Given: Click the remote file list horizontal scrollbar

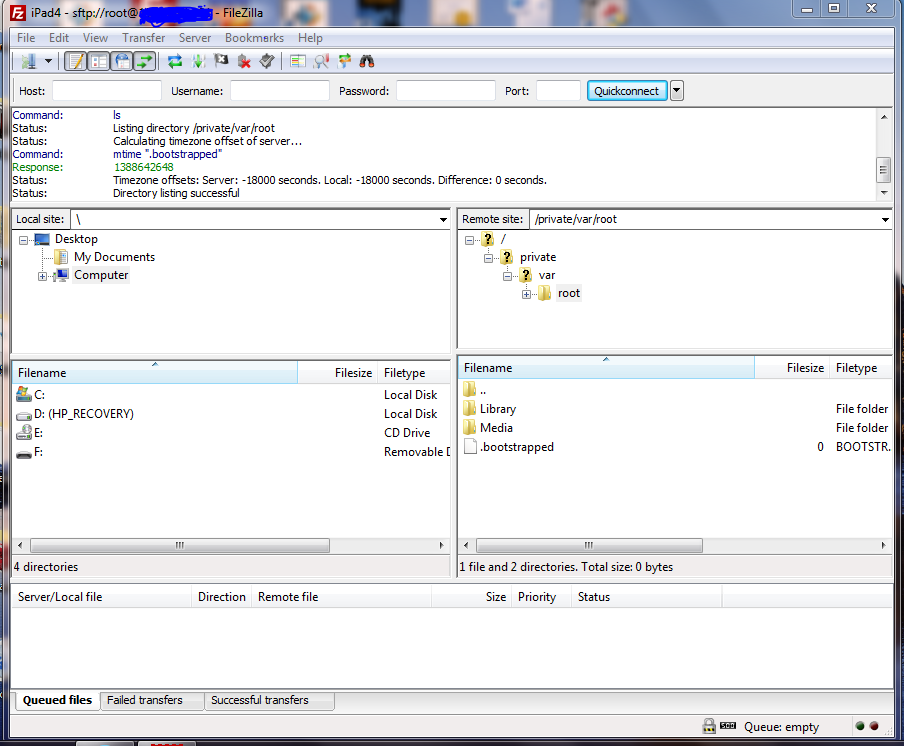Looking at the screenshot, I should click(589, 545).
